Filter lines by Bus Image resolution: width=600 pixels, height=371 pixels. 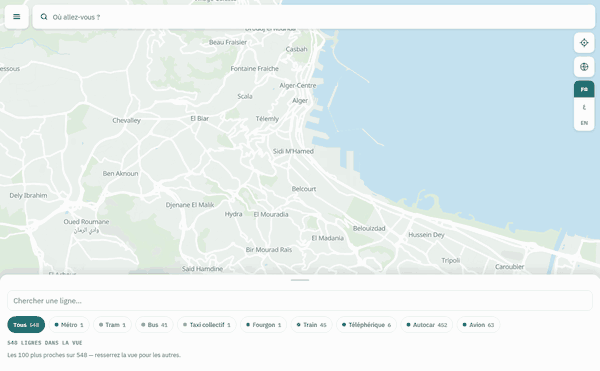pos(154,325)
